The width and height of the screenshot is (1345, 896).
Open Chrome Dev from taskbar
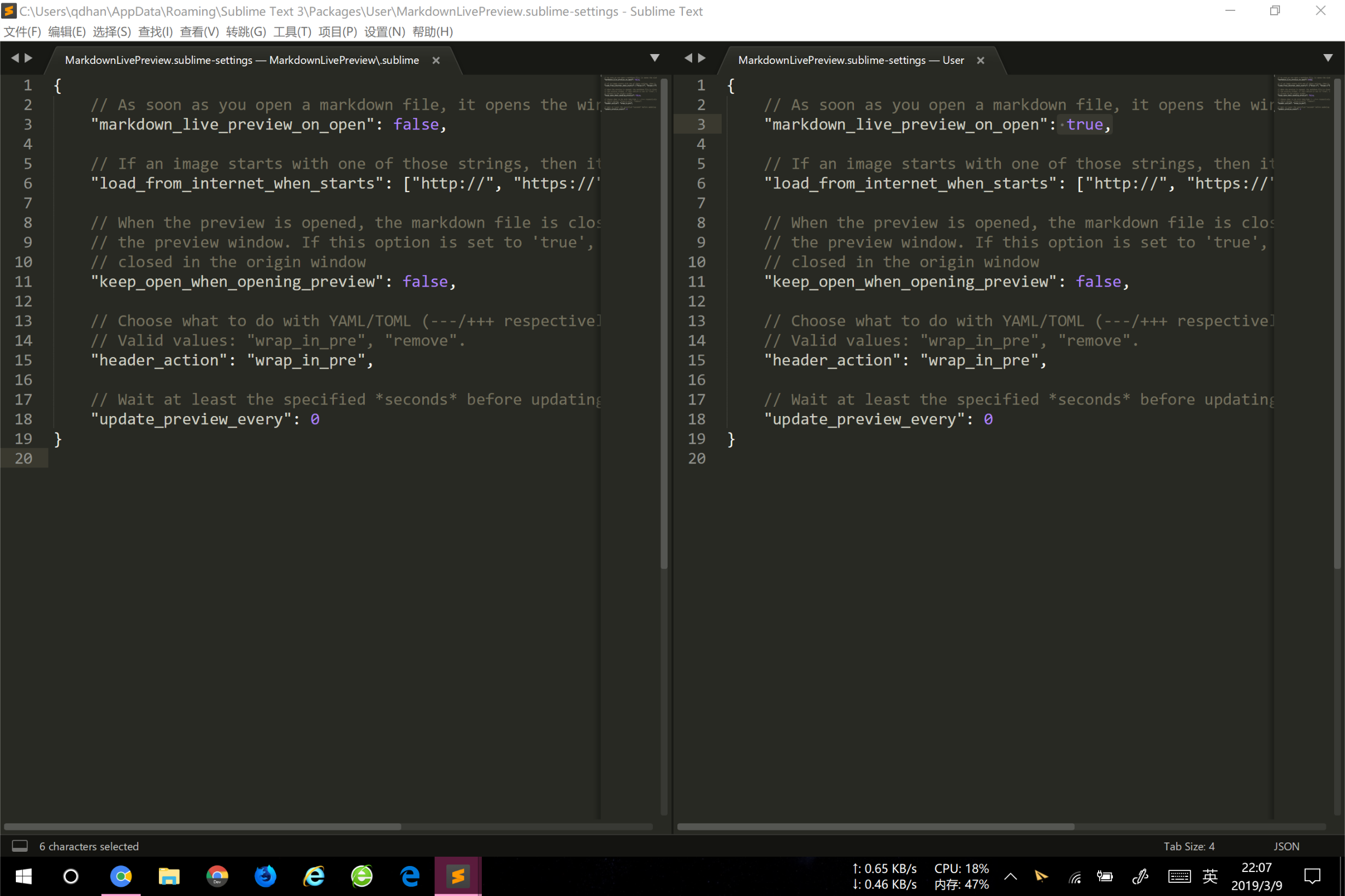(217, 876)
